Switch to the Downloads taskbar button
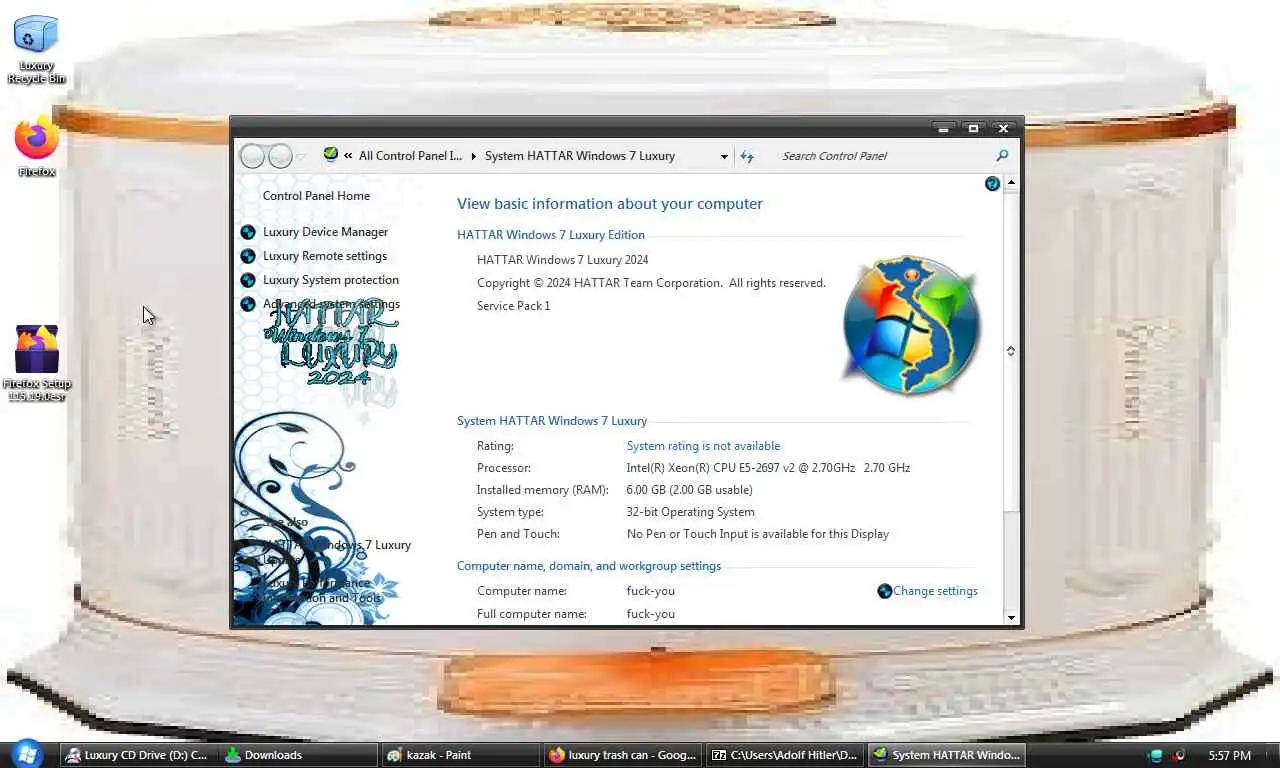The width and height of the screenshot is (1280, 768). [x=298, y=755]
